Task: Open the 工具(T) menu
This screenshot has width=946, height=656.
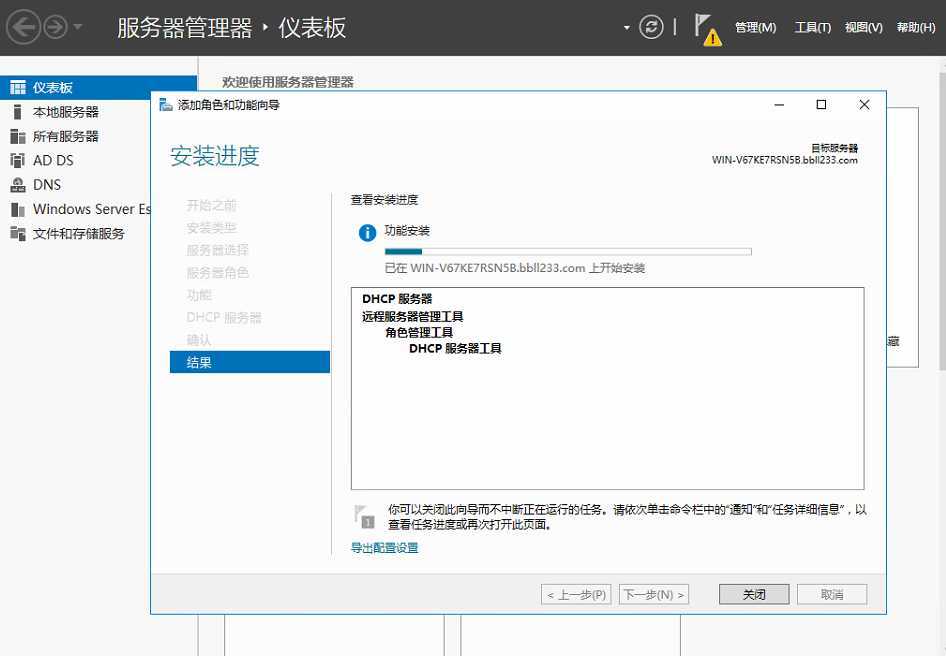Action: click(x=813, y=27)
